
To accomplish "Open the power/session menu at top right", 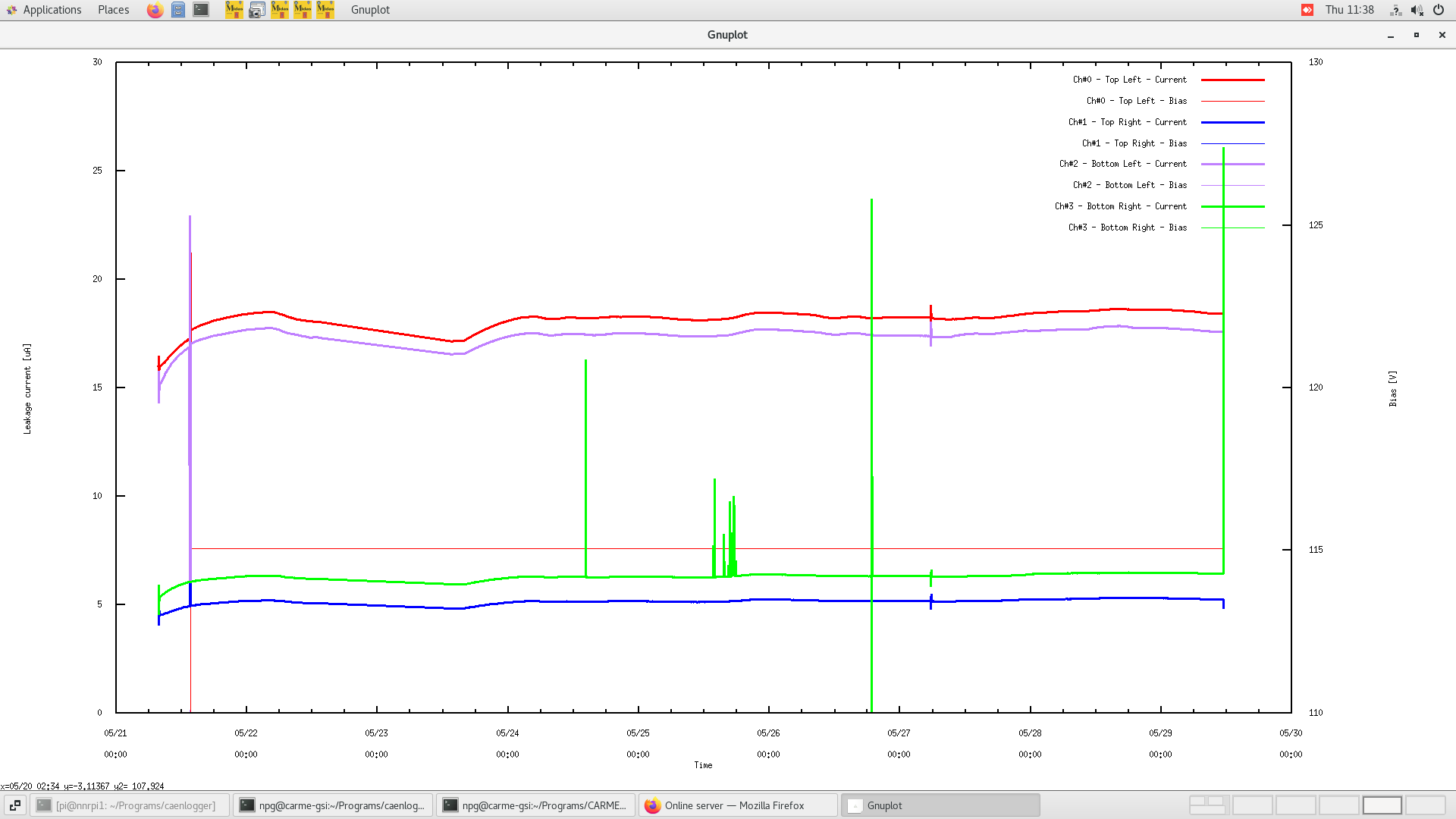I will pos(1439,10).
